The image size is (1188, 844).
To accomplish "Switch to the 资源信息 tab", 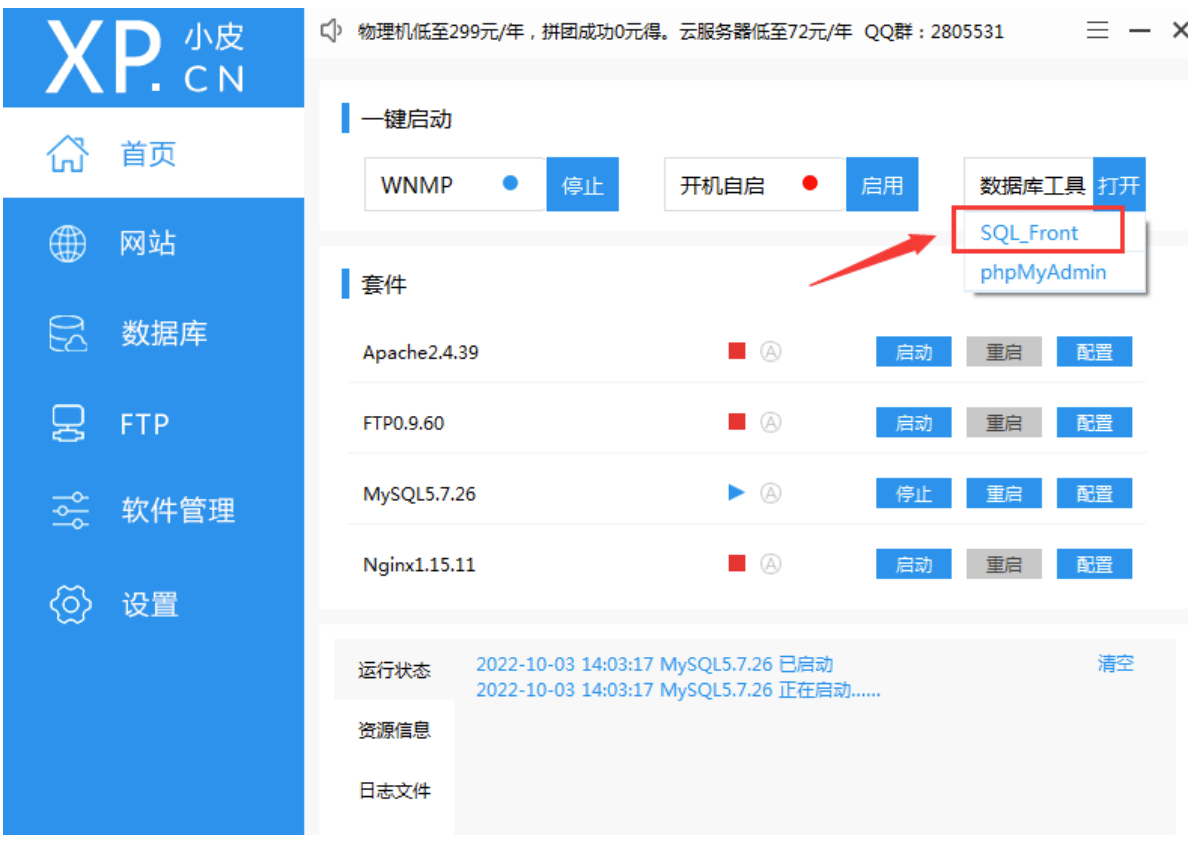I will [394, 730].
